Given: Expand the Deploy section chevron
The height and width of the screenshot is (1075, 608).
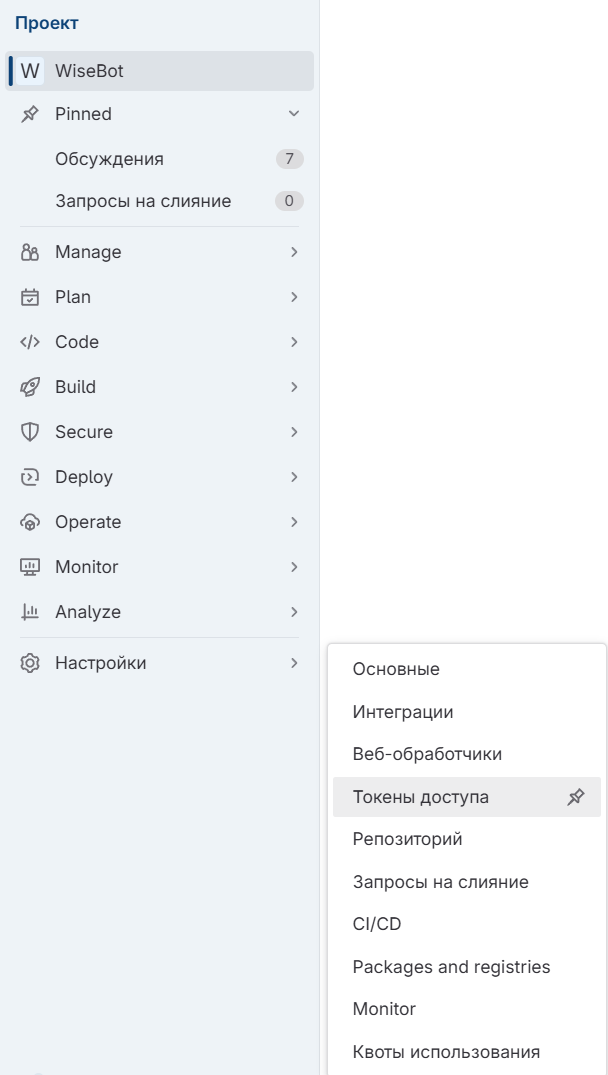Looking at the screenshot, I should pos(294,477).
